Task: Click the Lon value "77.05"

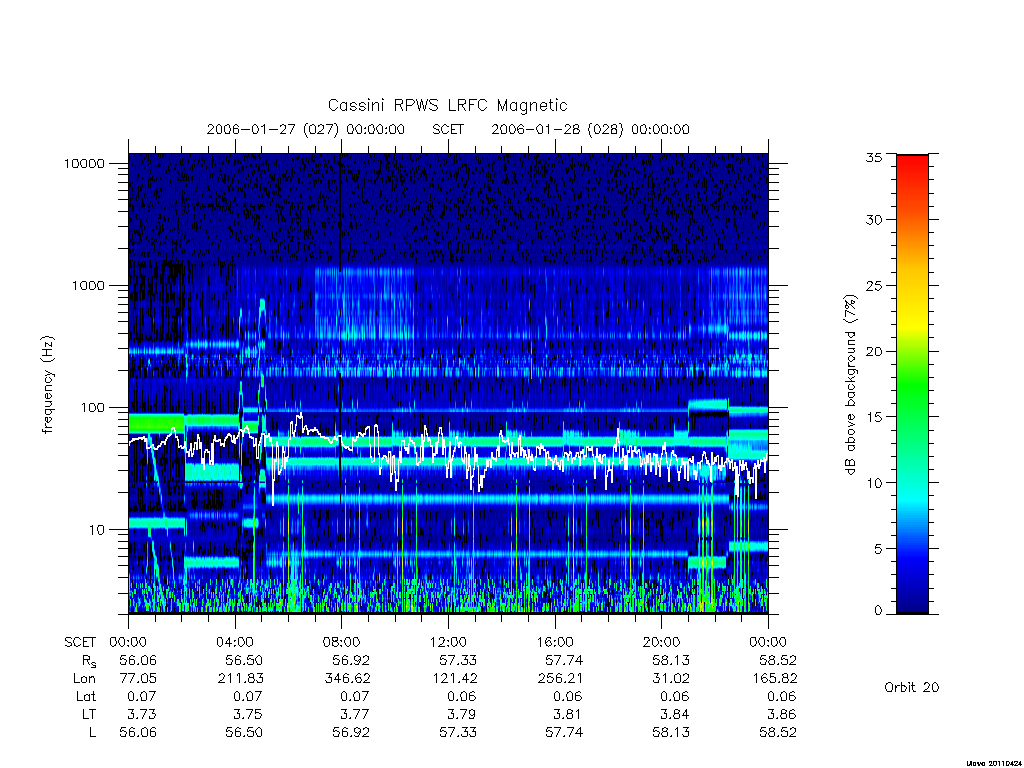Action: 138,679
